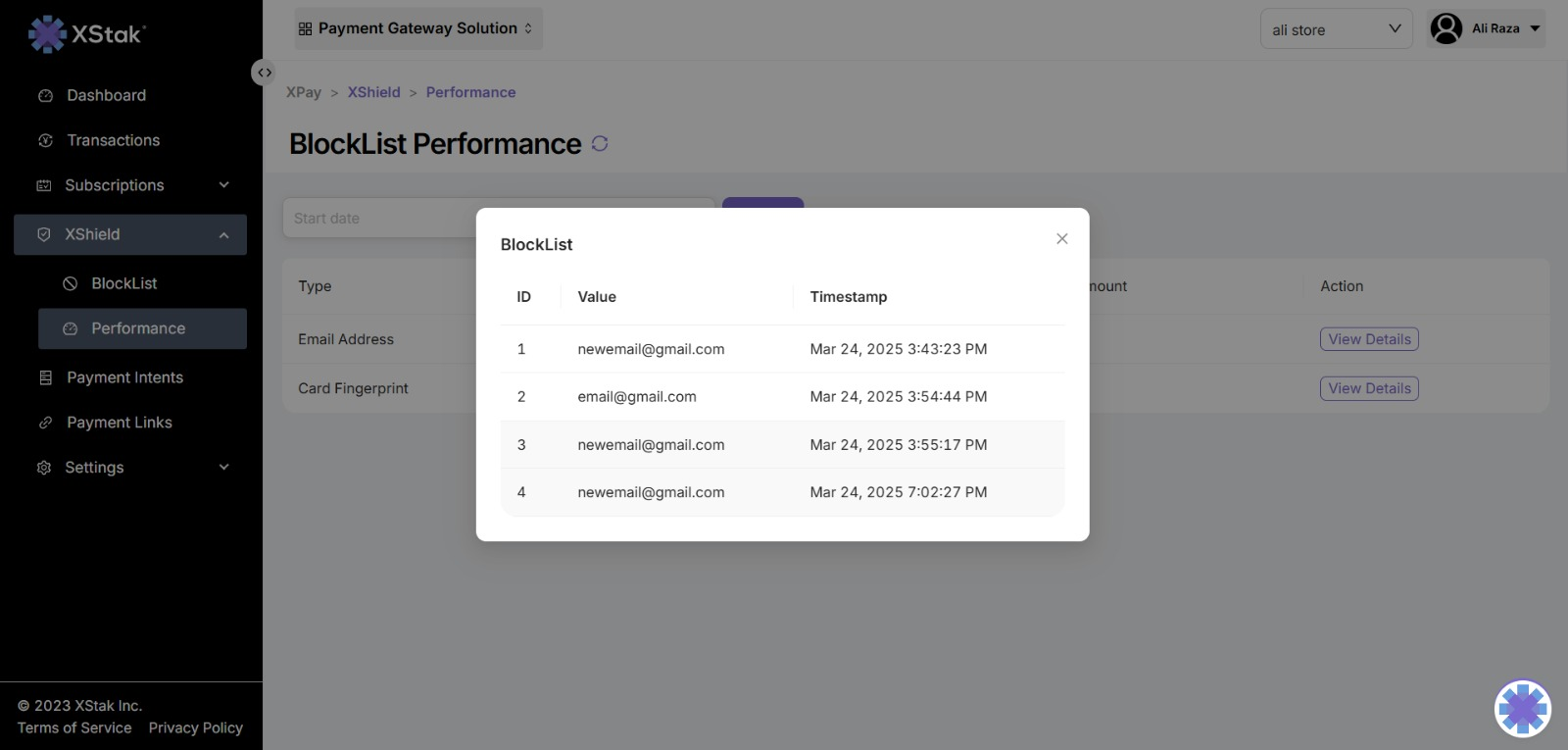This screenshot has height=750, width=1568.
Task: Close the BlockList dialog
Action: click(x=1061, y=239)
